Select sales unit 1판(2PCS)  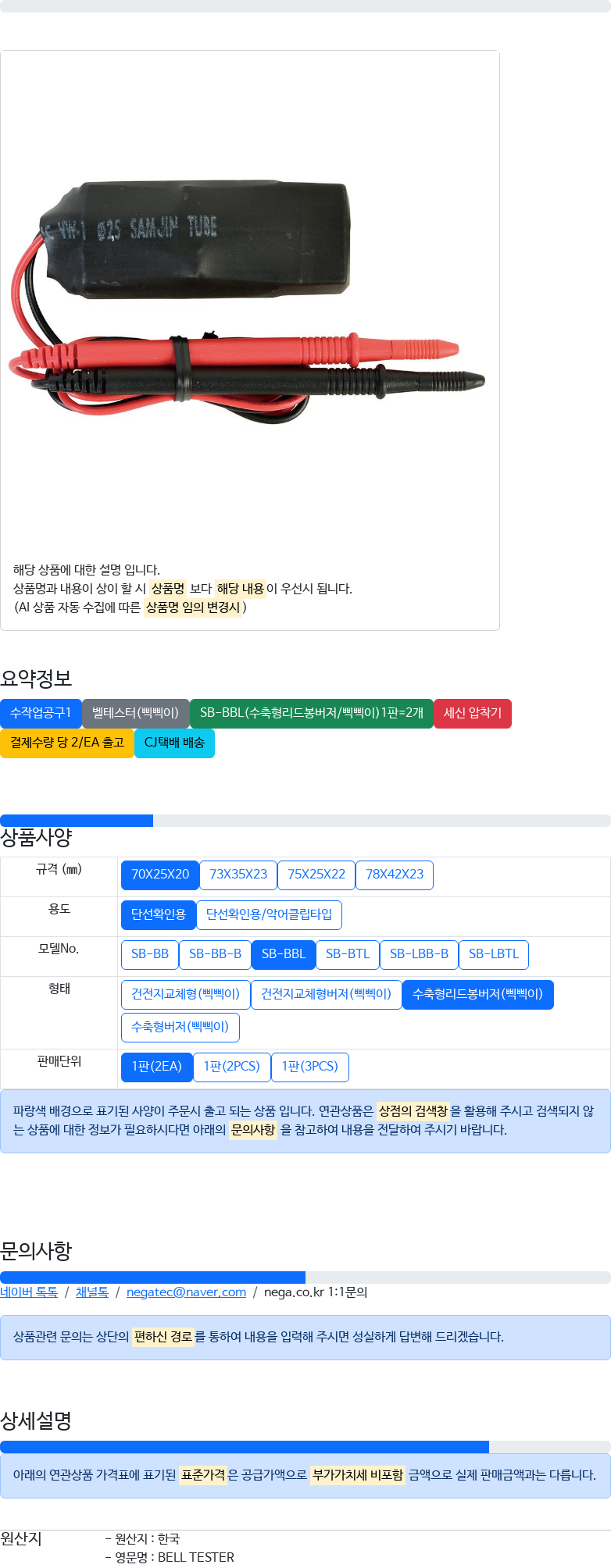click(232, 1067)
